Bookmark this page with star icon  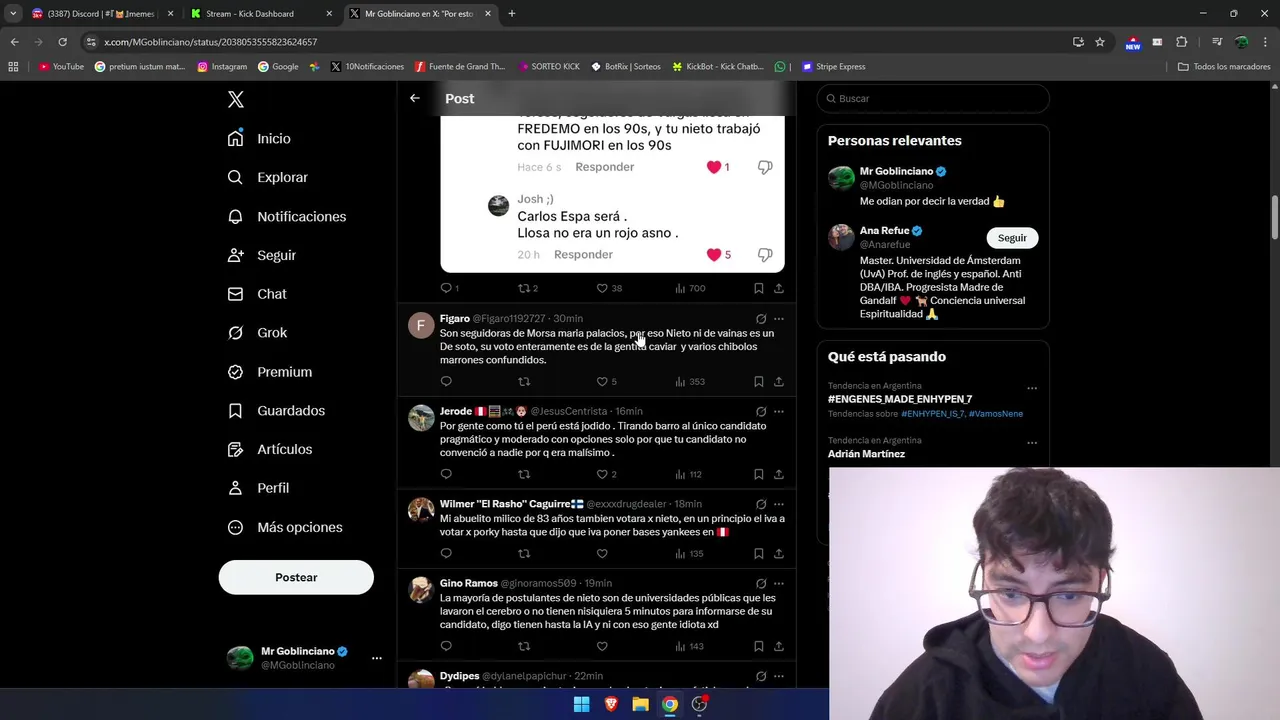(x=1100, y=42)
